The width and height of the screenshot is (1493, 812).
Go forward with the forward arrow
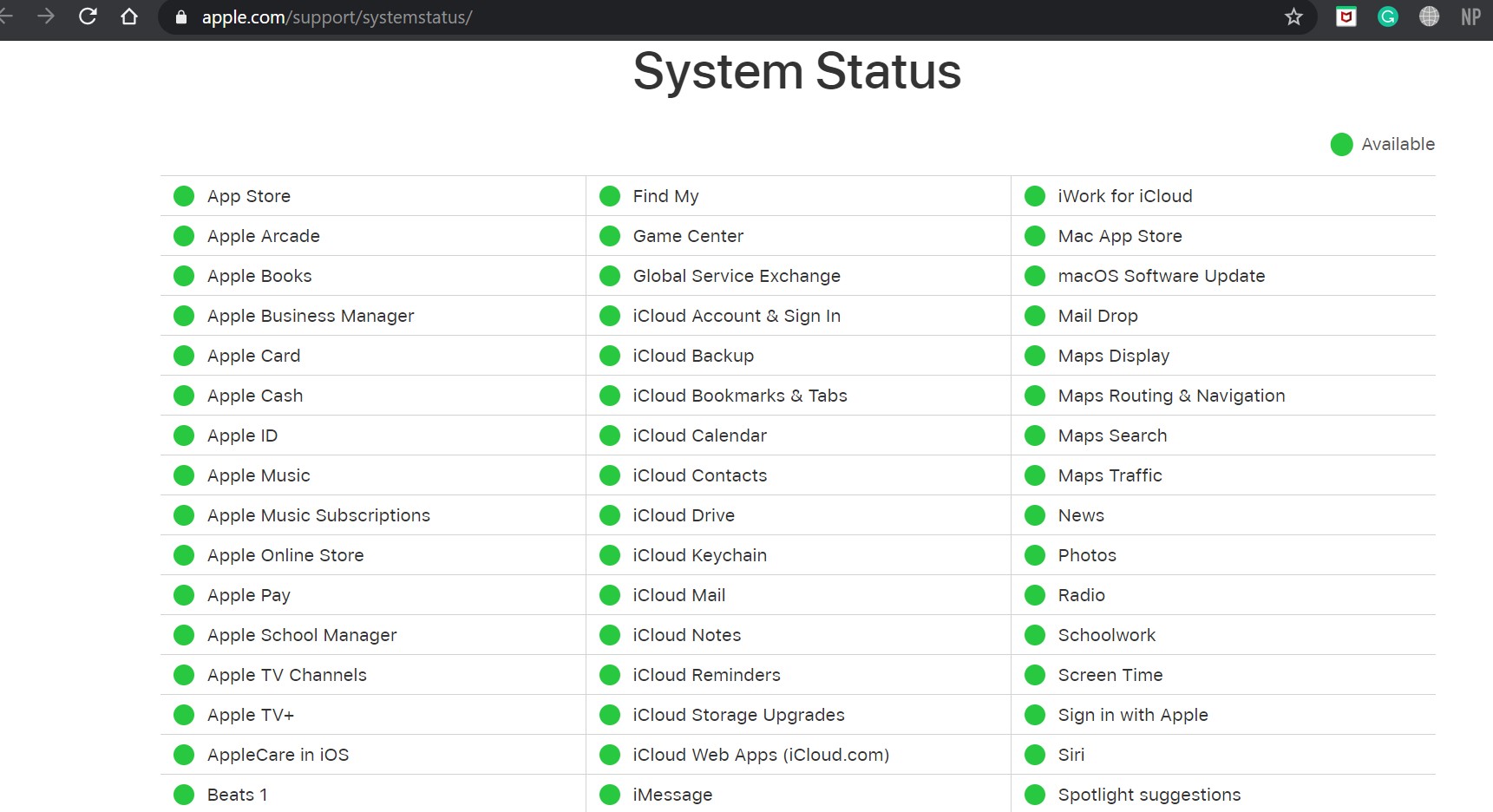[46, 16]
